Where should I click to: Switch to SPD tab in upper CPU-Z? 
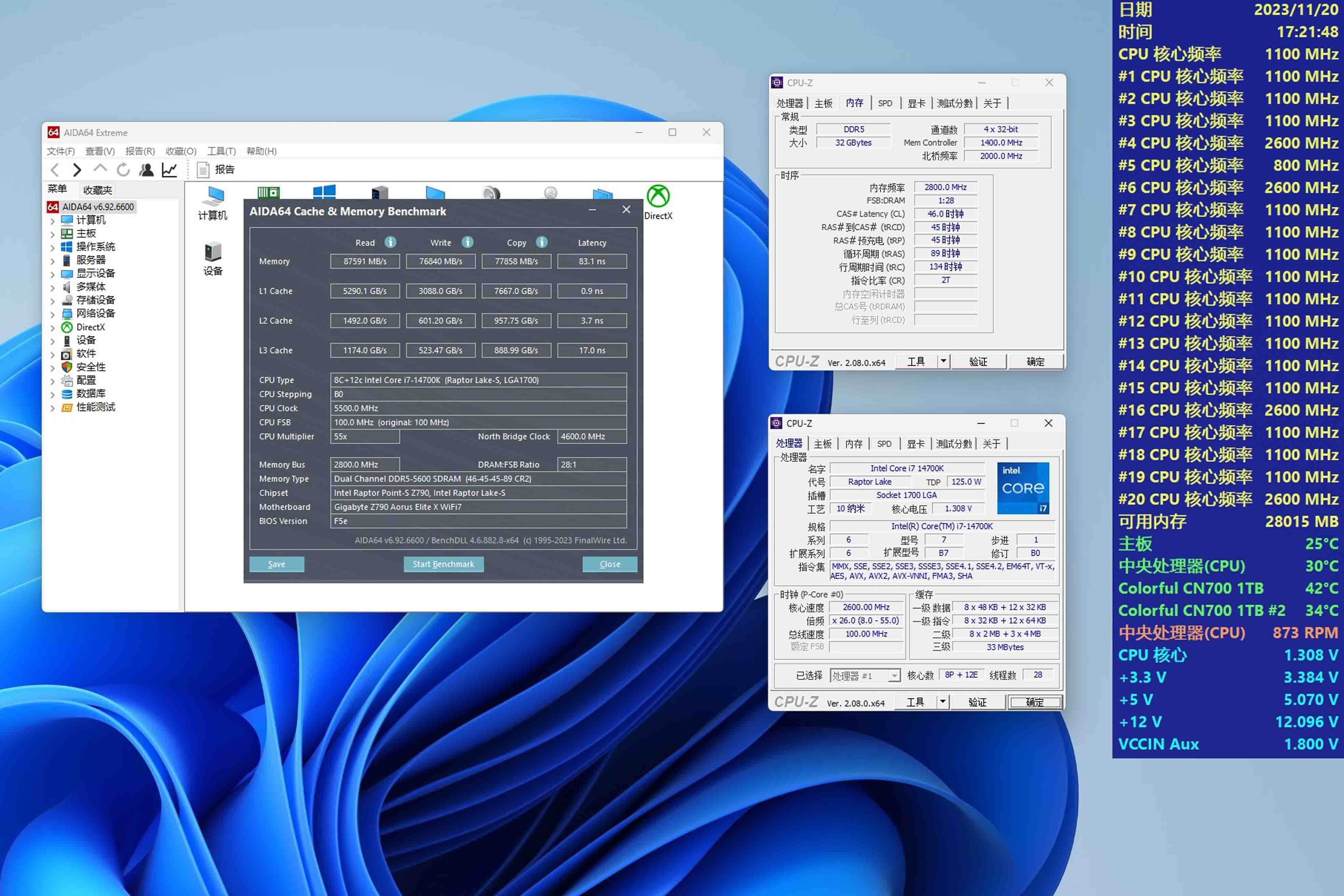pyautogui.click(x=885, y=103)
